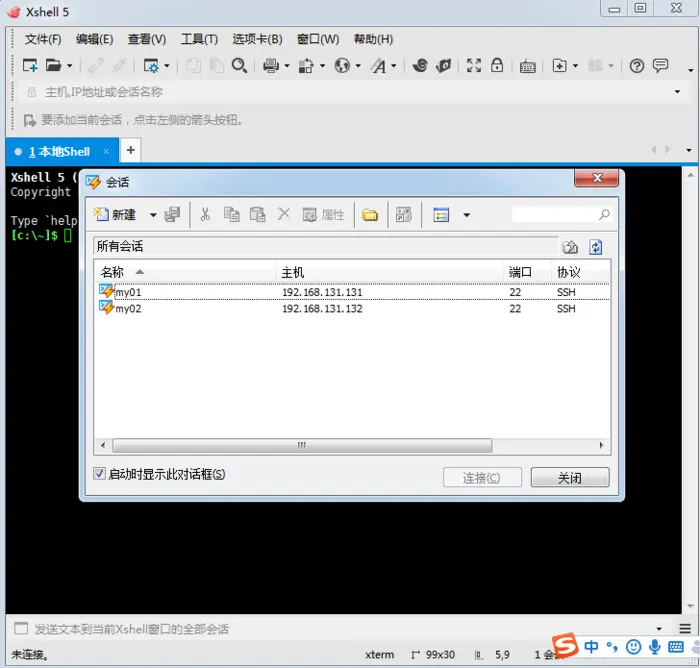Click the add-session arrow icon in quick bar

tap(29, 120)
